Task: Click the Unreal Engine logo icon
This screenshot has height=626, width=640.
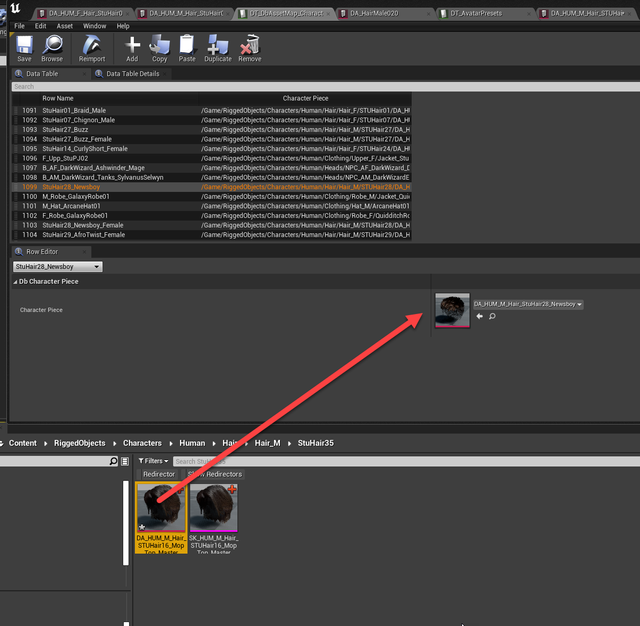Action: pyautogui.click(x=16, y=8)
